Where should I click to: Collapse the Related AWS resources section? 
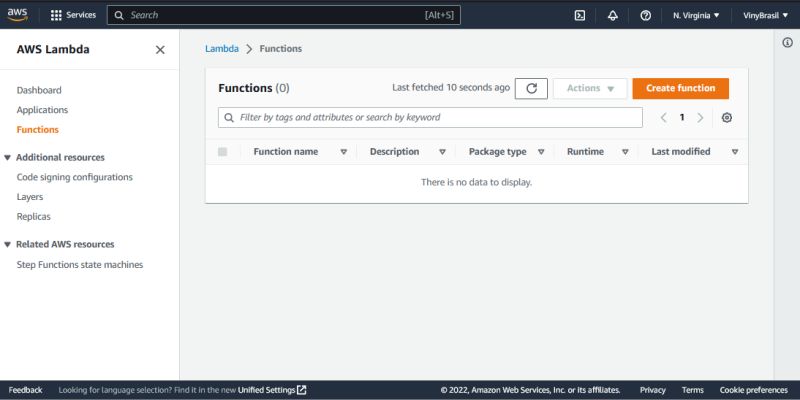click(x=7, y=244)
